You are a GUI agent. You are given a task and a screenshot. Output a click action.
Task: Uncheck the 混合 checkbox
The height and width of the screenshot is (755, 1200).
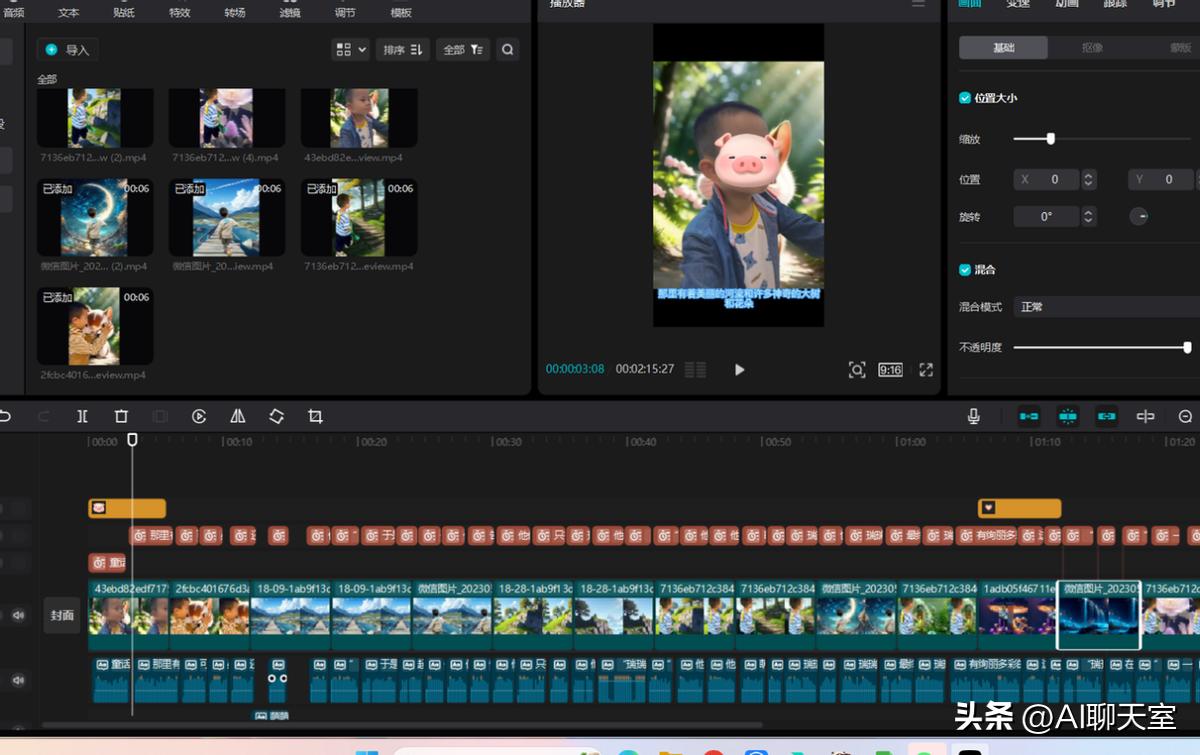(965, 270)
